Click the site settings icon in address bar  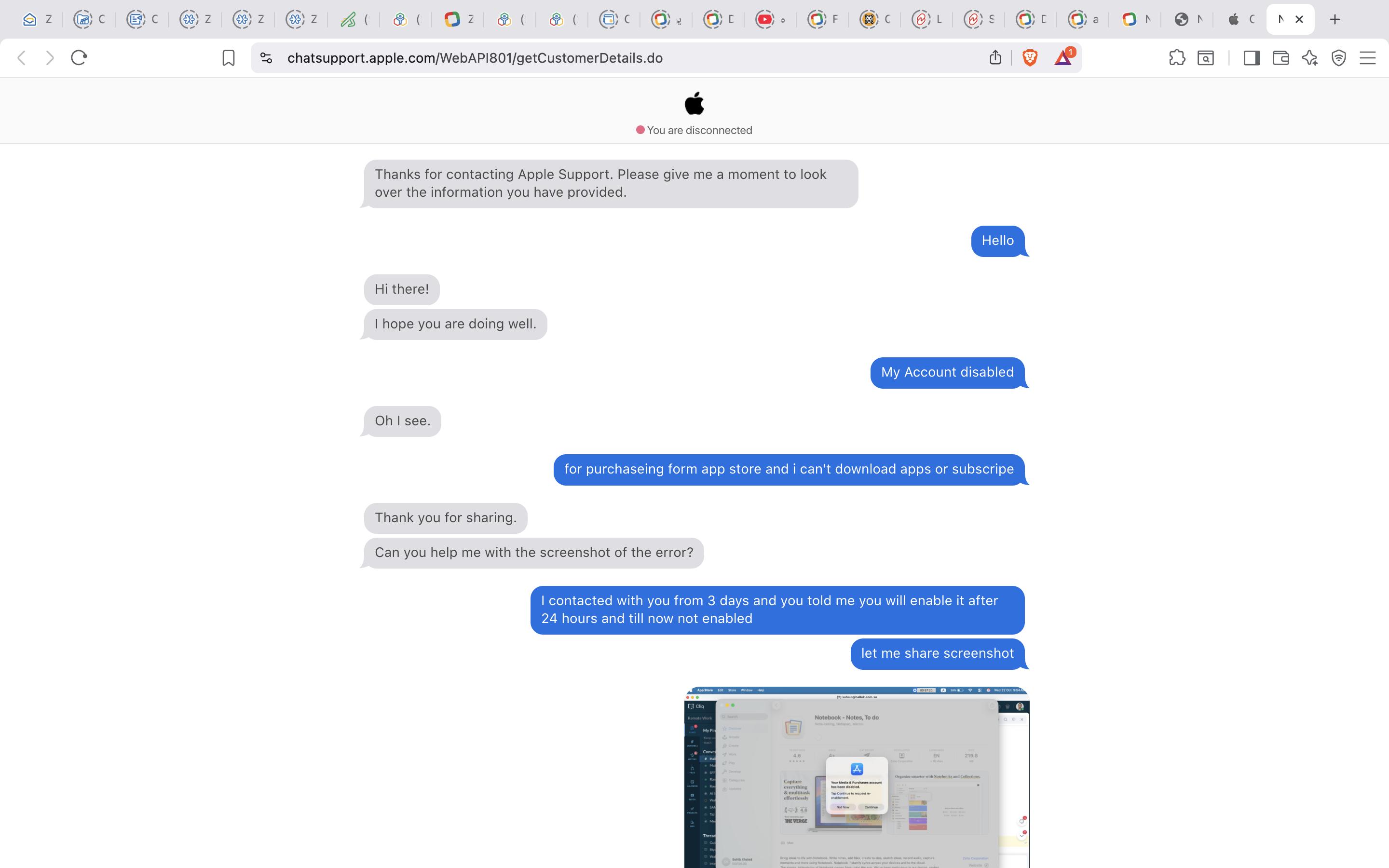(266, 58)
